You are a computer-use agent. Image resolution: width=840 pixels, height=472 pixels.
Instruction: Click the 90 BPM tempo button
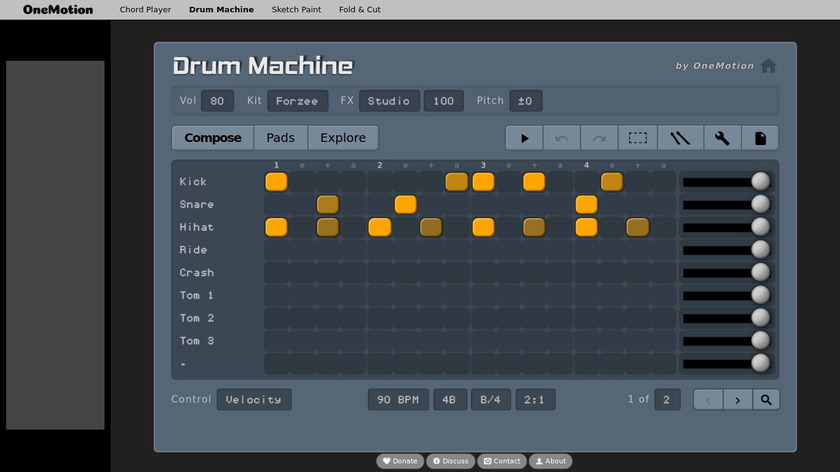(x=398, y=400)
